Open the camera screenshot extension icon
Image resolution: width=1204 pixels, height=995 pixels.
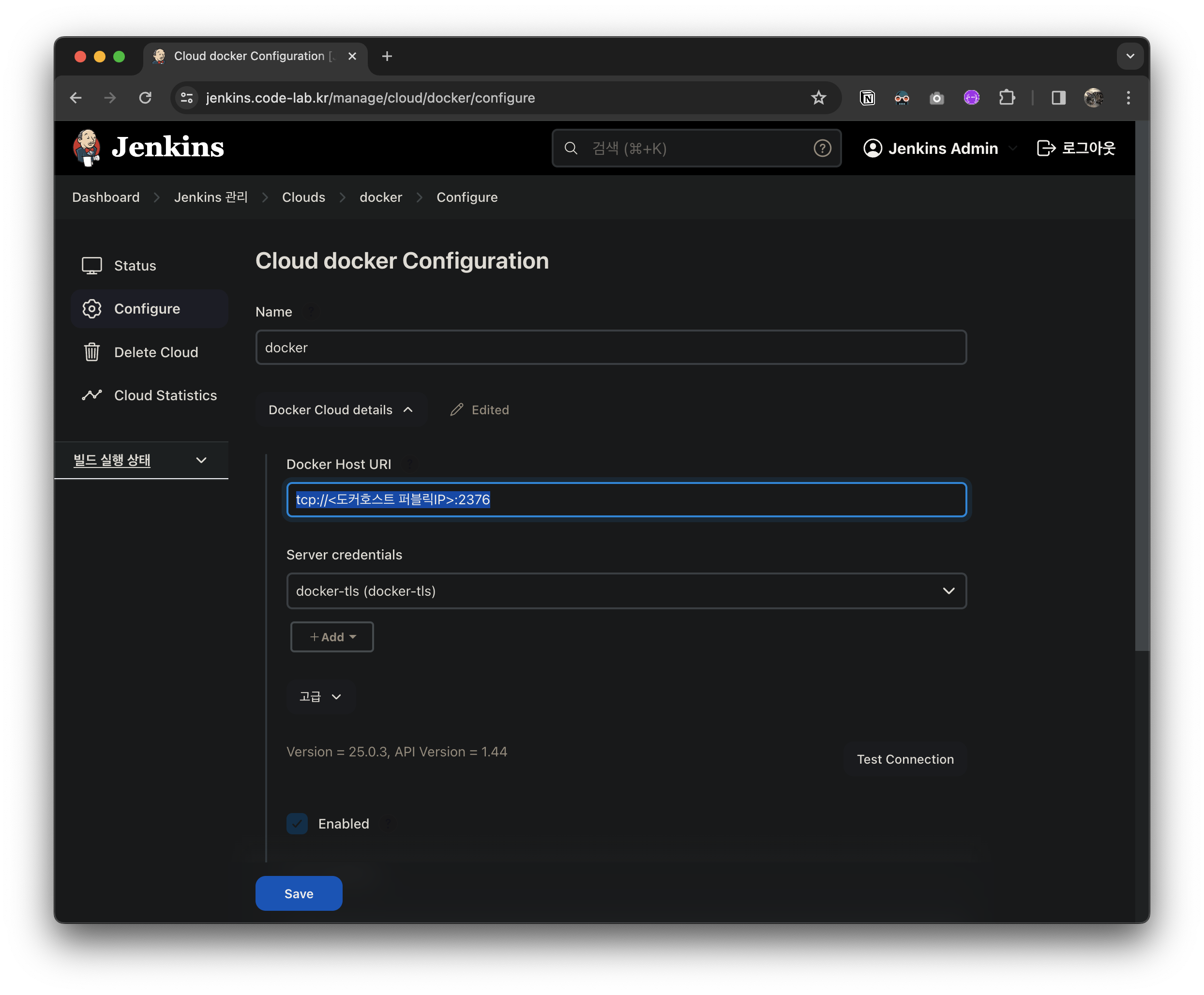pyautogui.click(x=936, y=98)
